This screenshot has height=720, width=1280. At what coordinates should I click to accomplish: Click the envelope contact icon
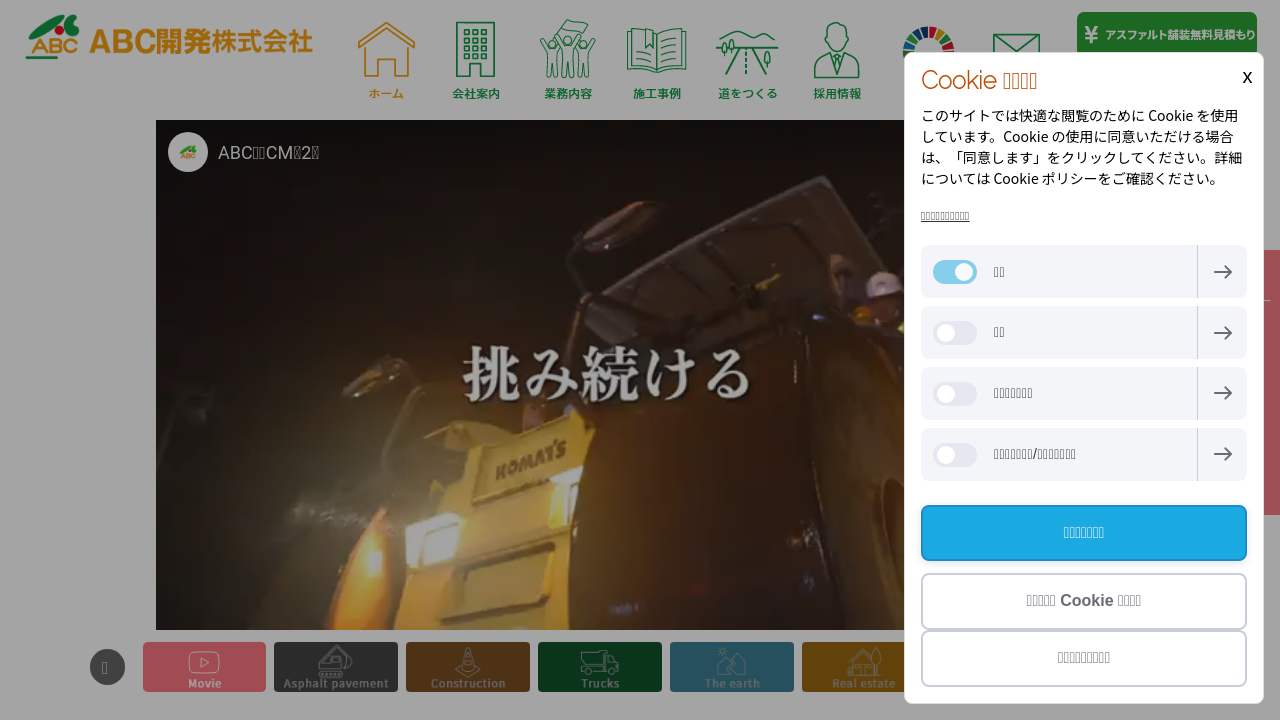pos(1015,45)
